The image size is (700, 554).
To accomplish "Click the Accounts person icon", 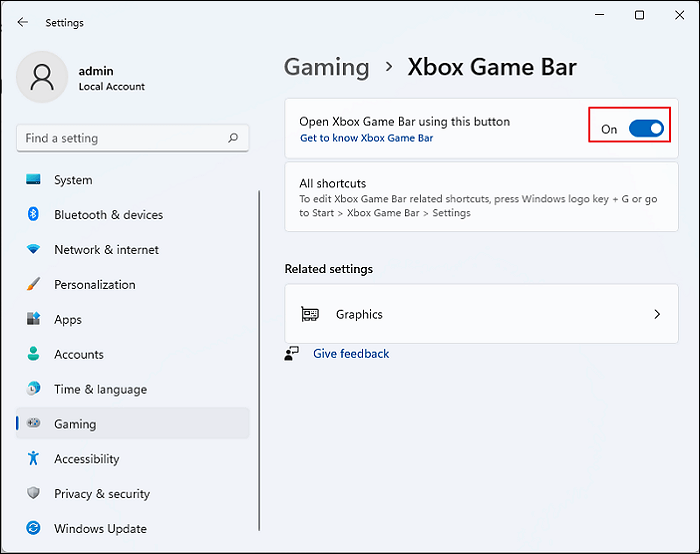I will click(33, 354).
